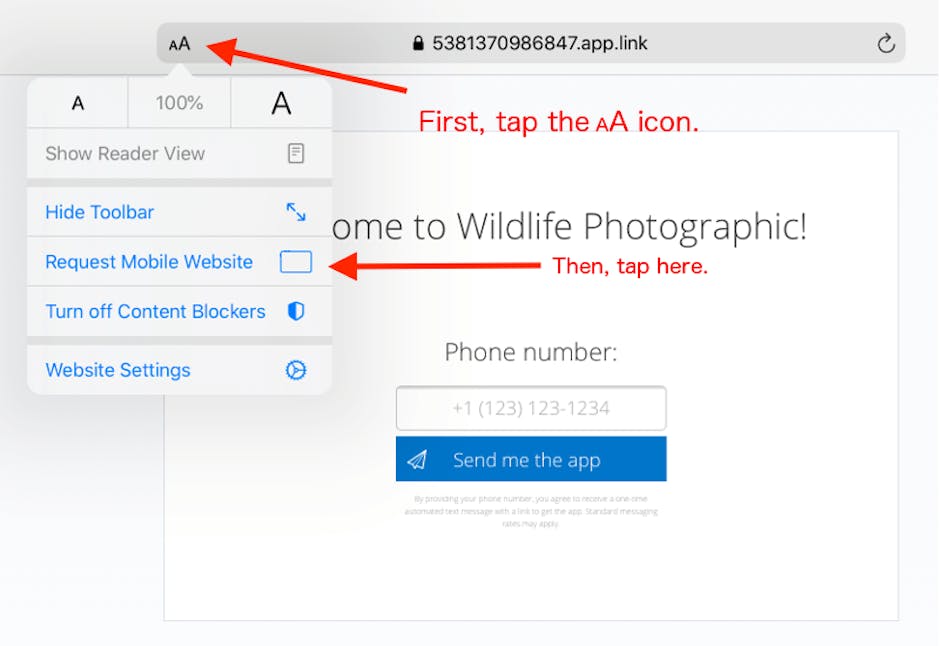940x646 pixels.
Task: Click the reload page icon
Action: (885, 44)
